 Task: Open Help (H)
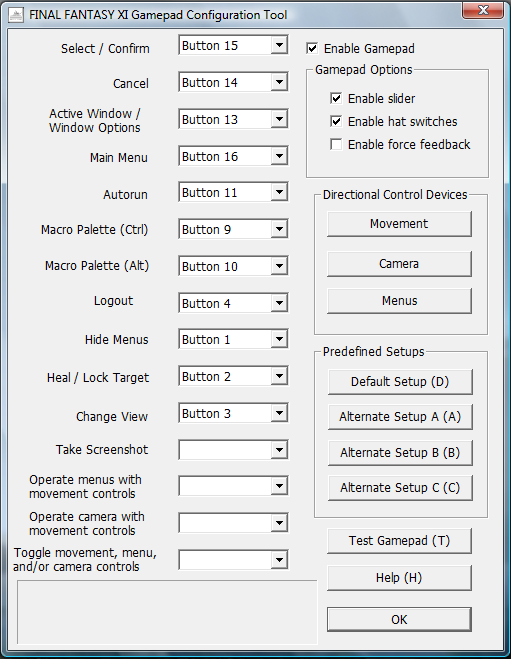coord(399,577)
